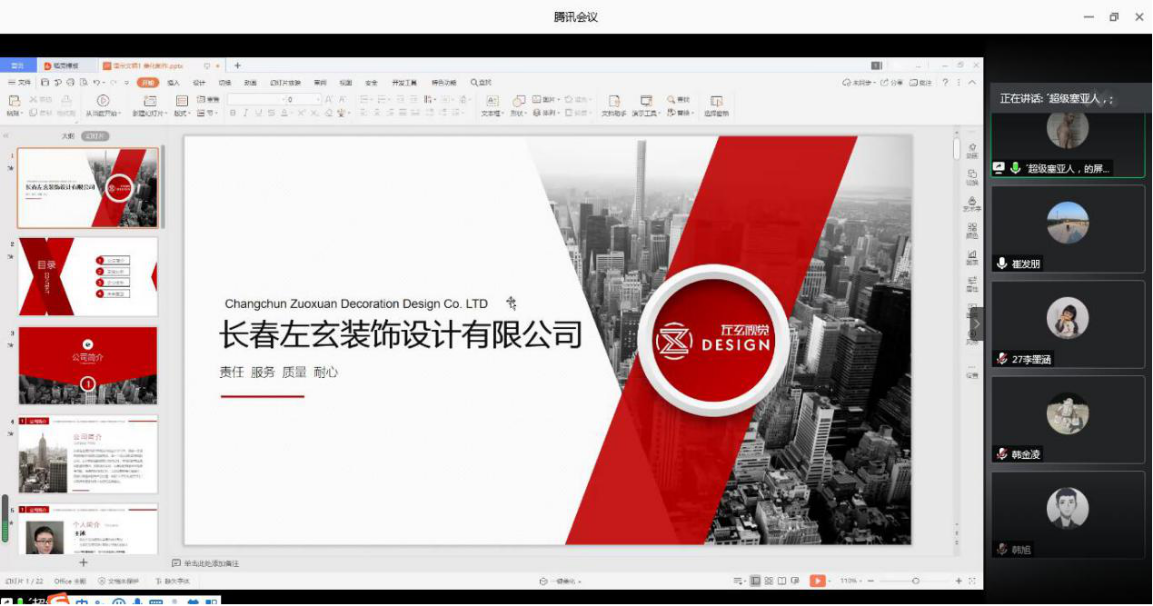The width and height of the screenshot is (1153, 606).
Task: Insert a text box from the ribbon
Action: (x=491, y=101)
